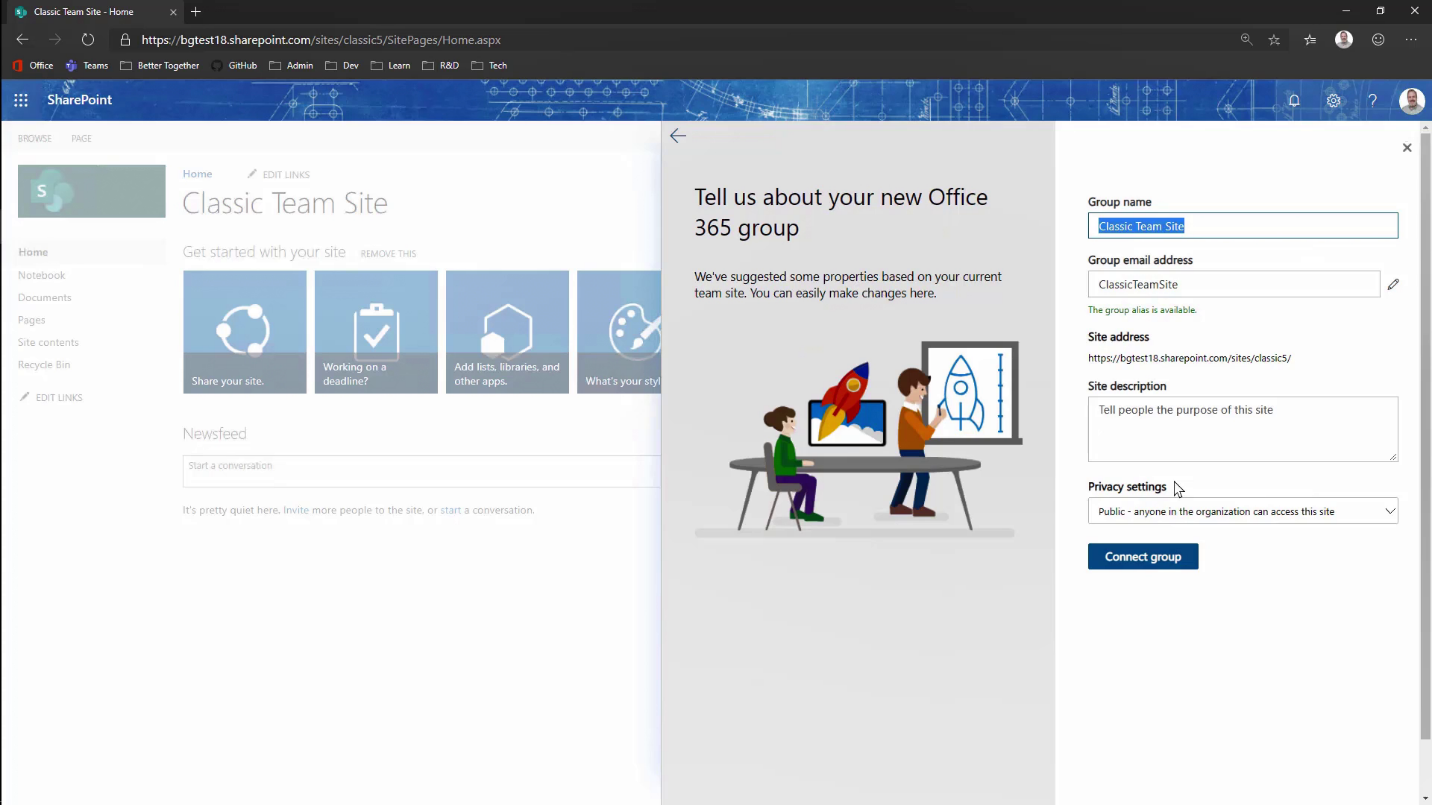Viewport: 1432px width, 805px height.
Task: Click the Home breadcrumb link
Action: [x=197, y=174]
